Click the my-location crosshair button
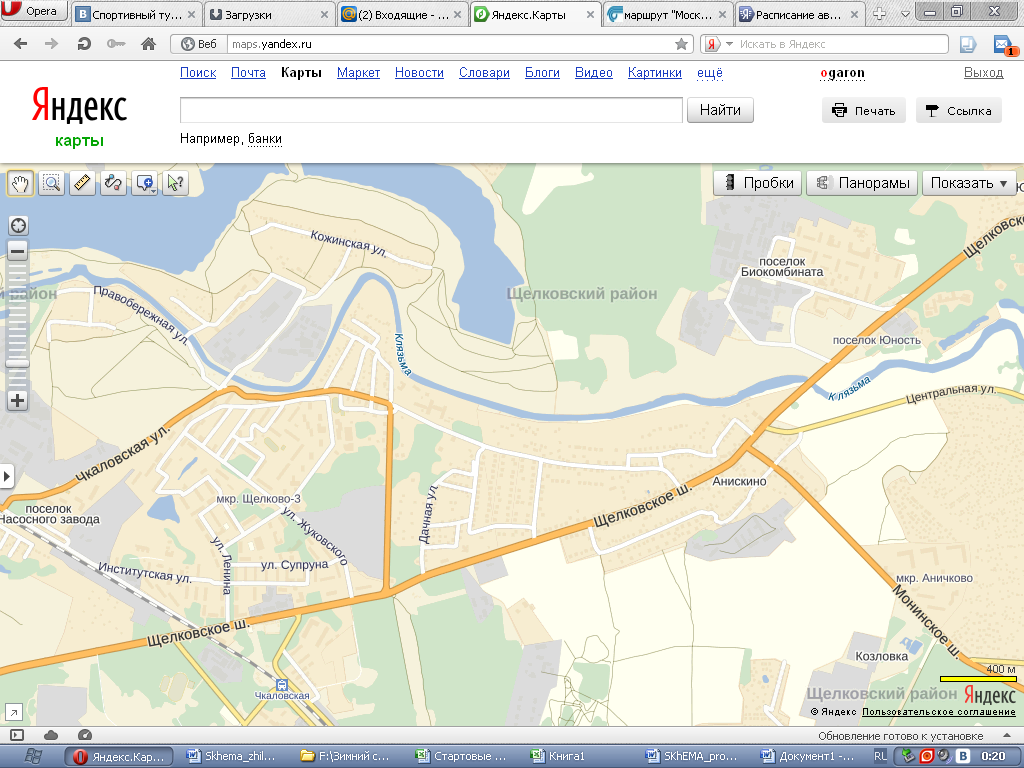Image resolution: width=1024 pixels, height=768 pixels. coord(18,225)
